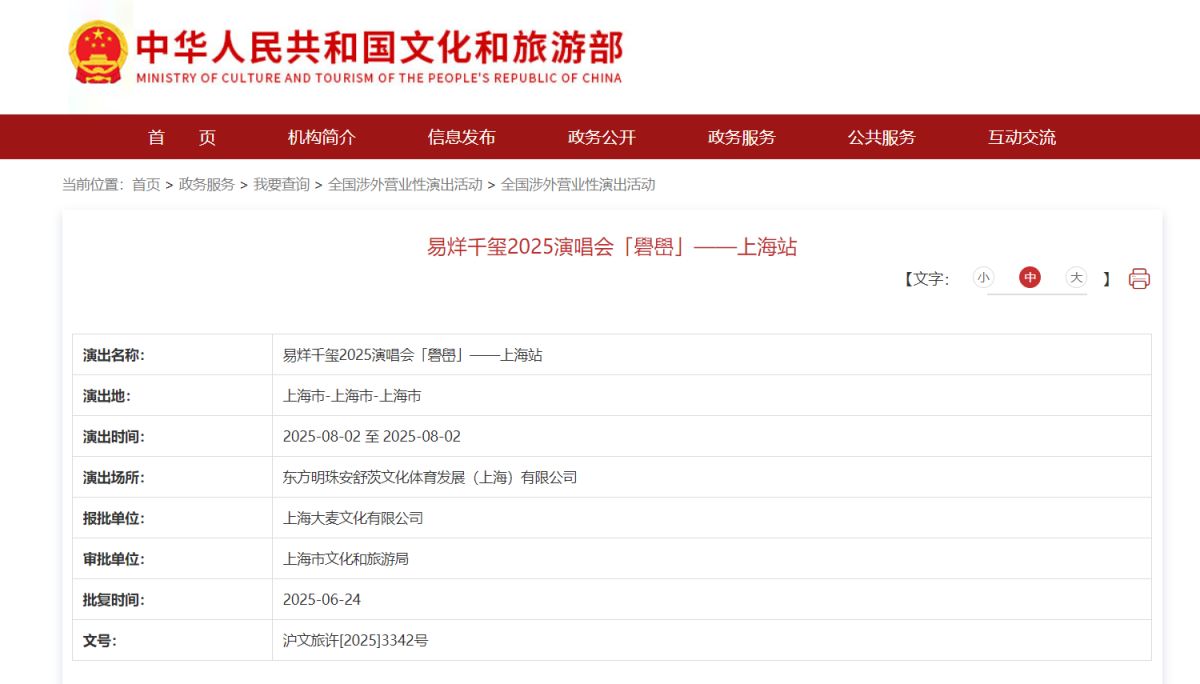
Task: Go to 信息发布 section
Action: pos(461,138)
